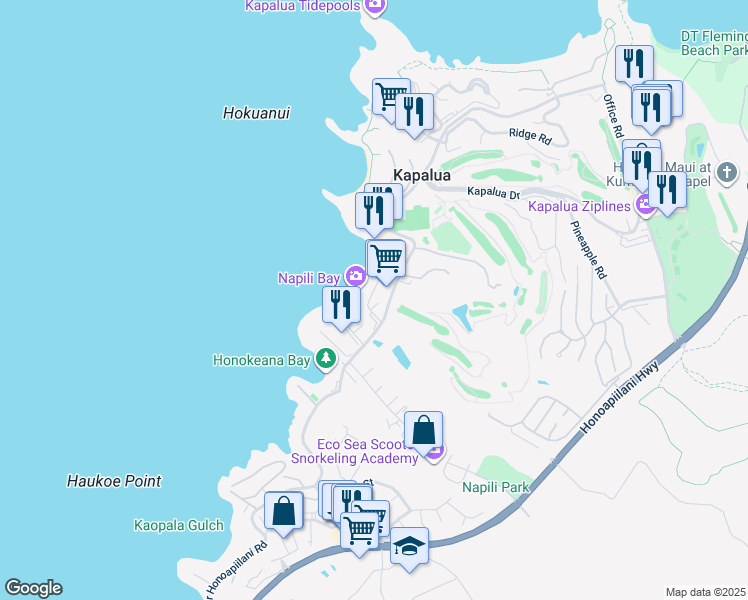Viewport: 748px width, 600px height.
Task: Select the restaurant marker above Kapalua Ziplines label
Action: 642,166
